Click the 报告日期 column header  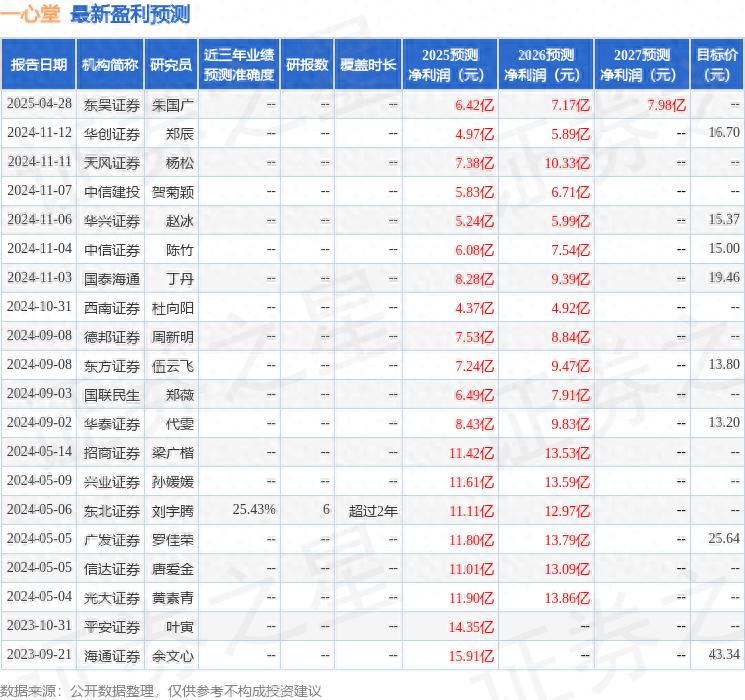(x=38, y=65)
